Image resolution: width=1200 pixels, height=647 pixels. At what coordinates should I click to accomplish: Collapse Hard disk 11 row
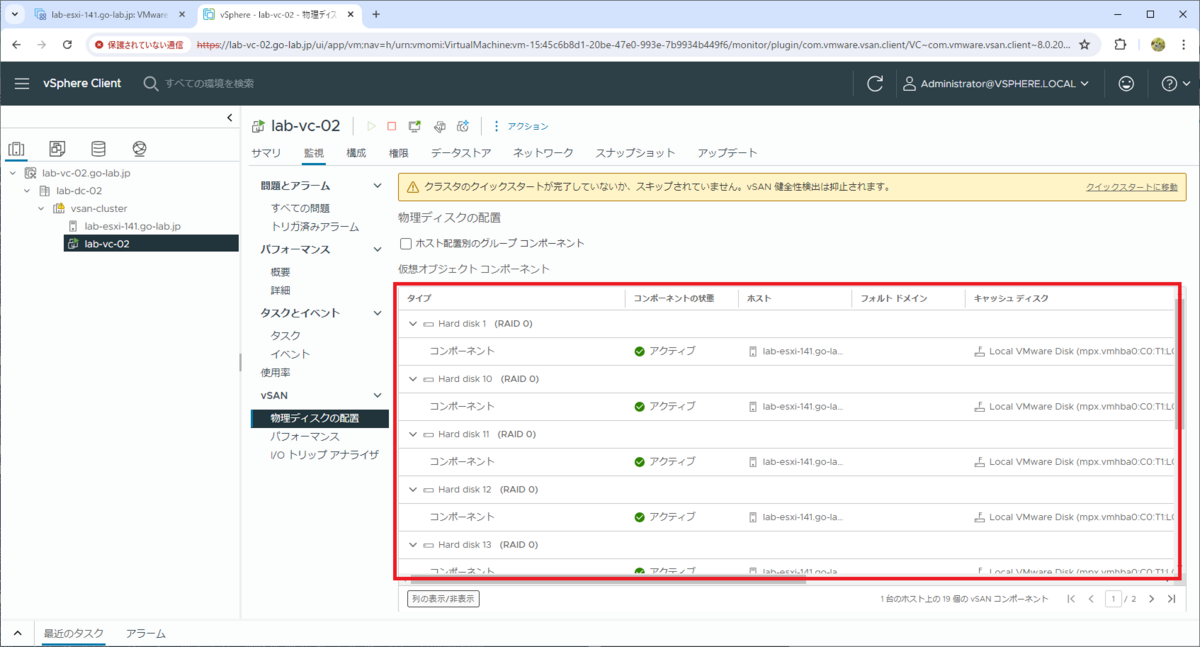coord(413,434)
